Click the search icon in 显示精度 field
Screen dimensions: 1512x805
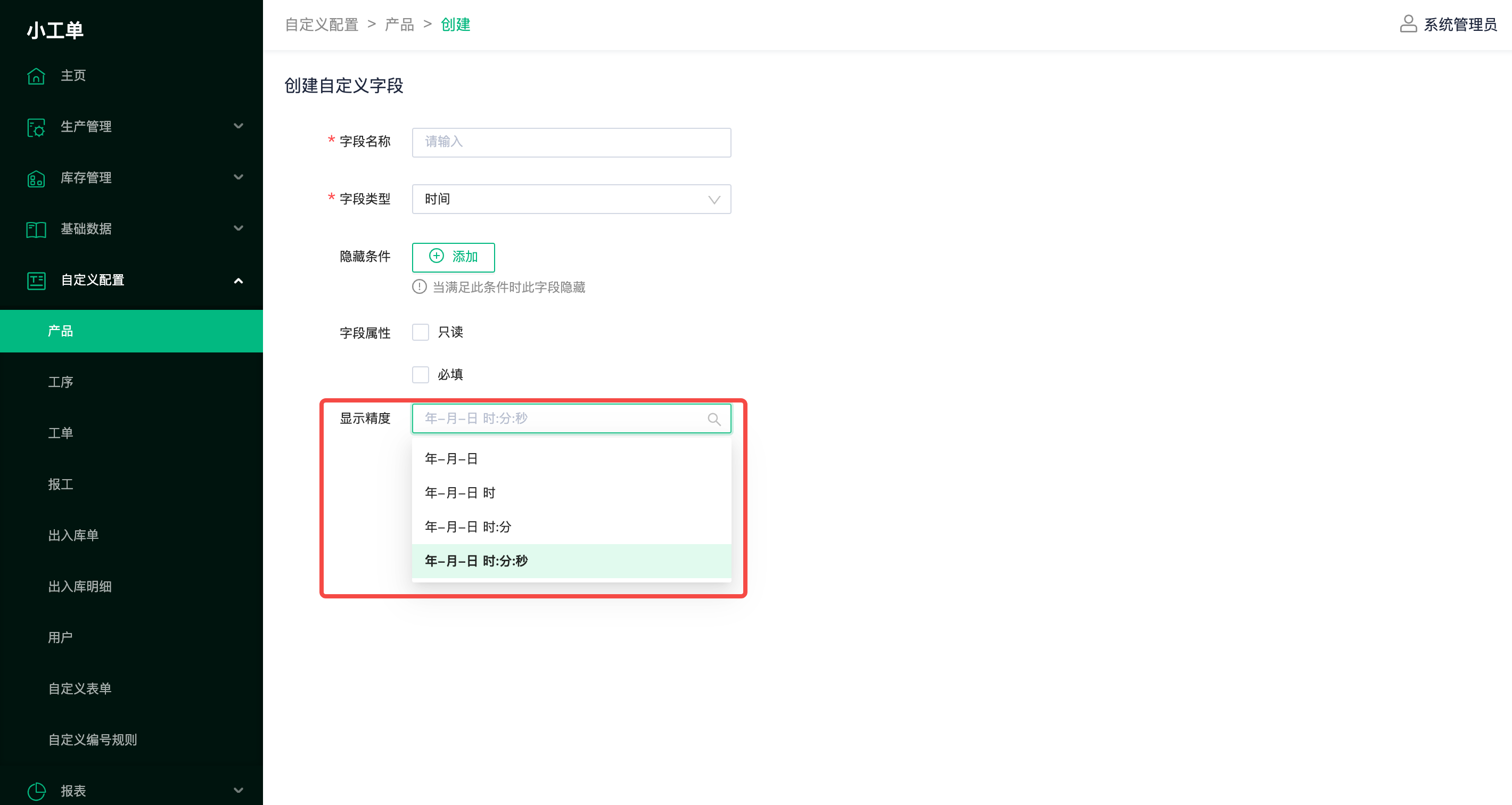714,418
